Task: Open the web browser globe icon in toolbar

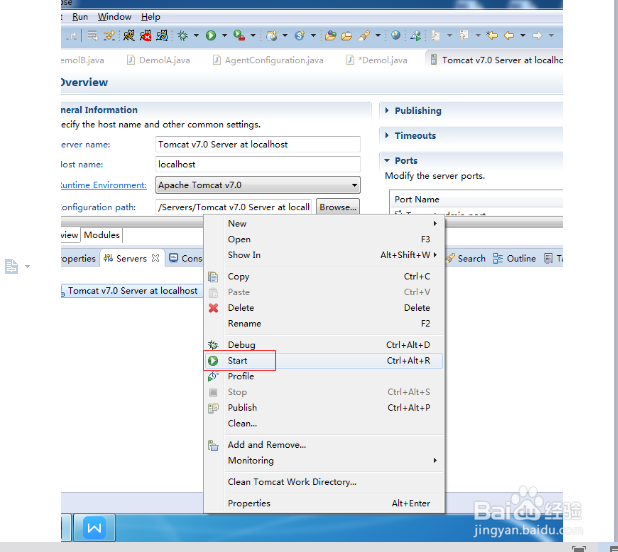Action: click(396, 36)
